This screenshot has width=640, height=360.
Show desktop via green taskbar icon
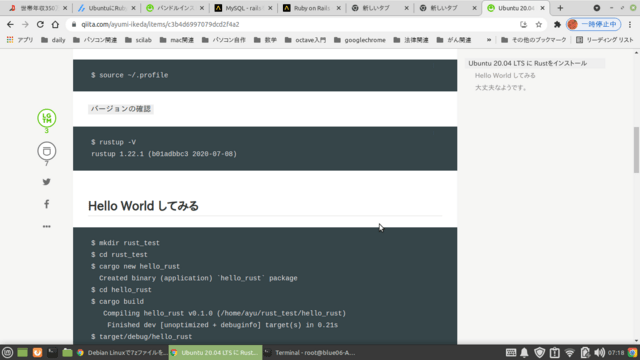(22, 352)
